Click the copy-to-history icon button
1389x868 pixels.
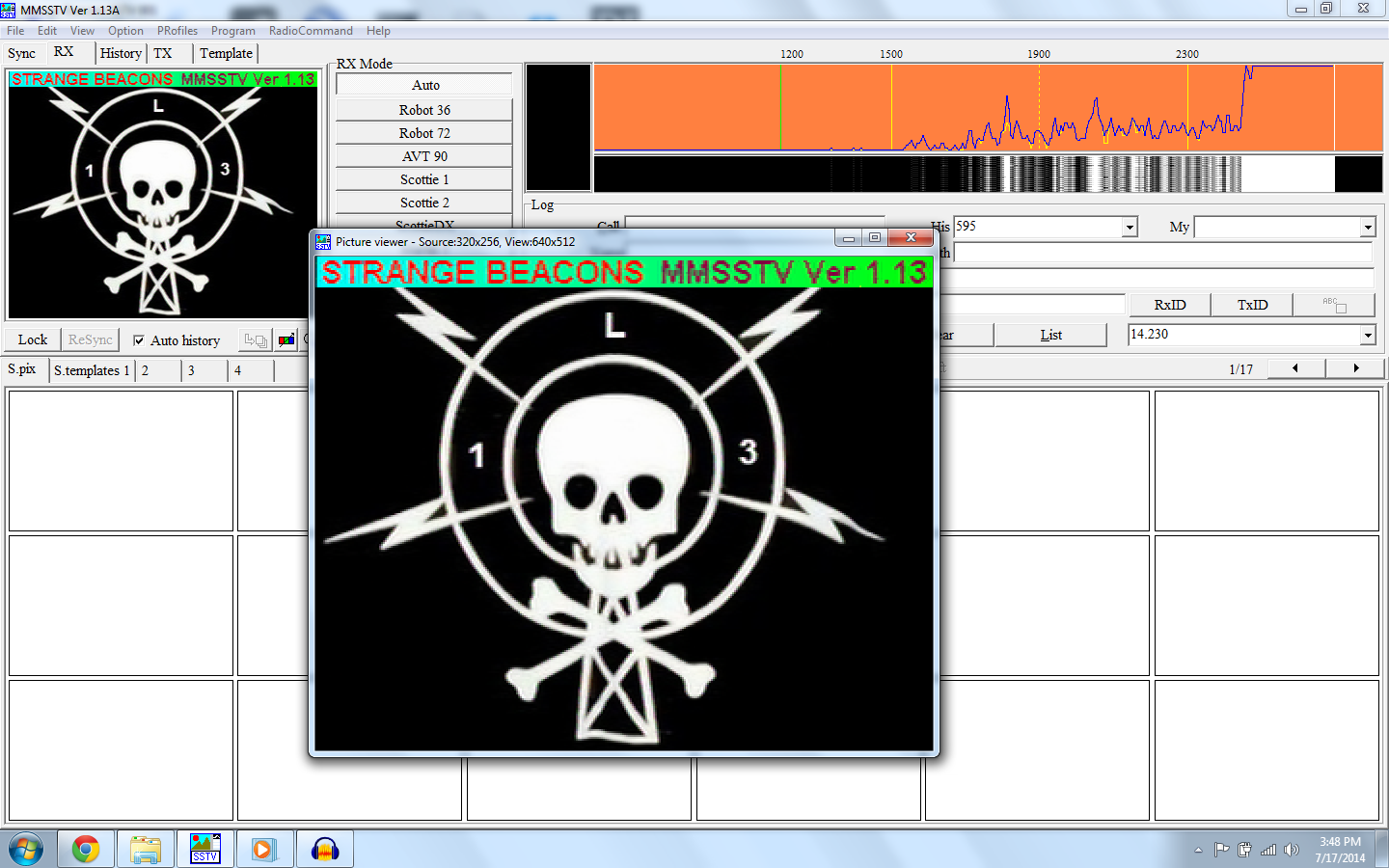point(256,339)
